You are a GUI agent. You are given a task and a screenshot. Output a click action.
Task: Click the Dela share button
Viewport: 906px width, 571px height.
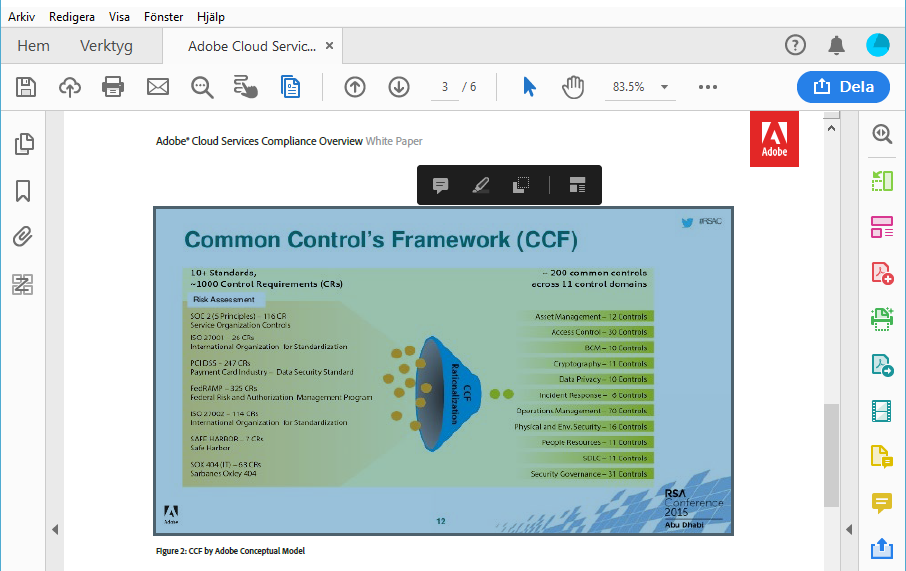click(x=843, y=87)
